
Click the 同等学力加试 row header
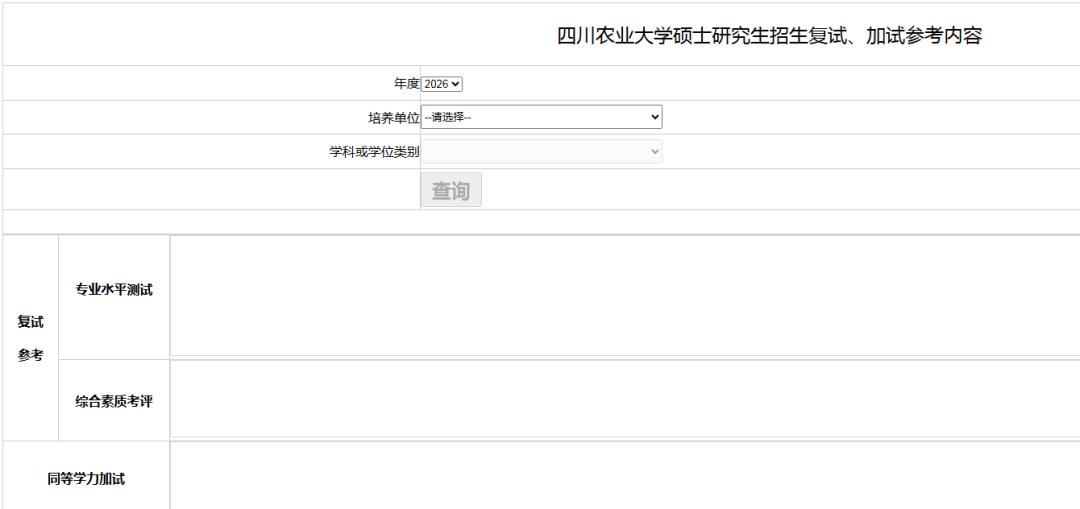(86, 479)
